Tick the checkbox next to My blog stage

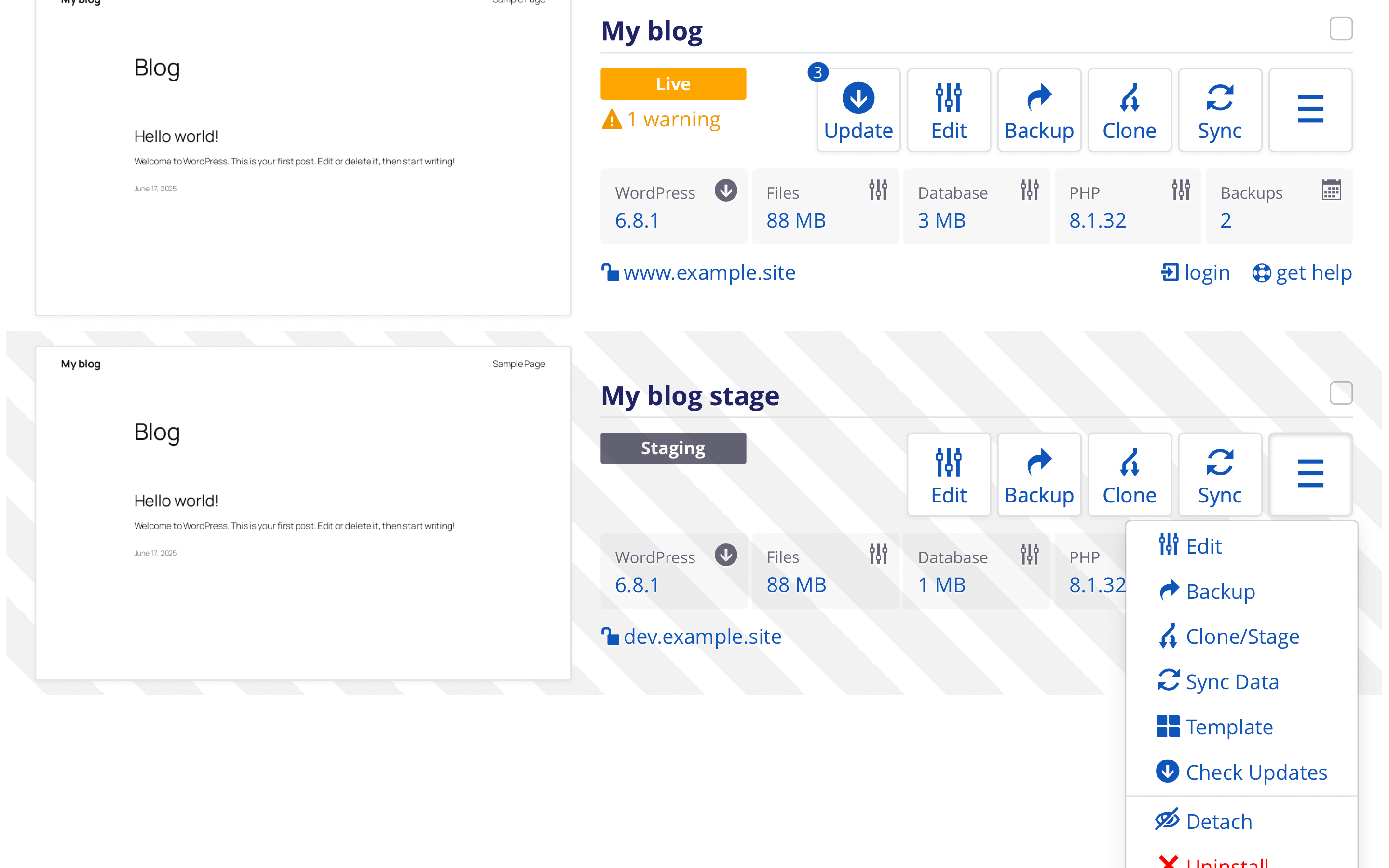[1341, 393]
